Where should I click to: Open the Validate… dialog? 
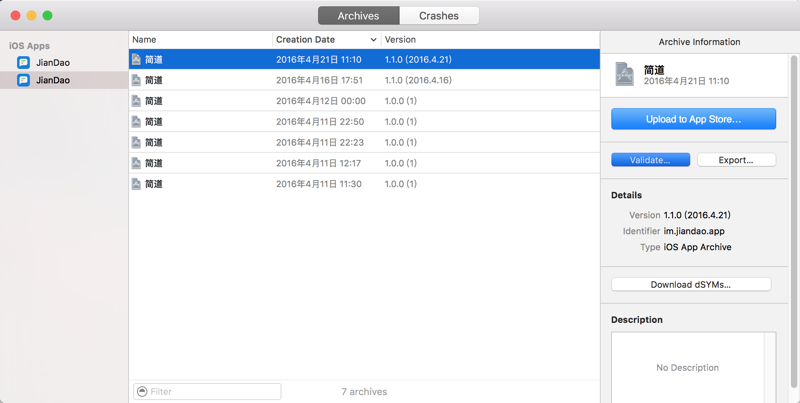(651, 160)
